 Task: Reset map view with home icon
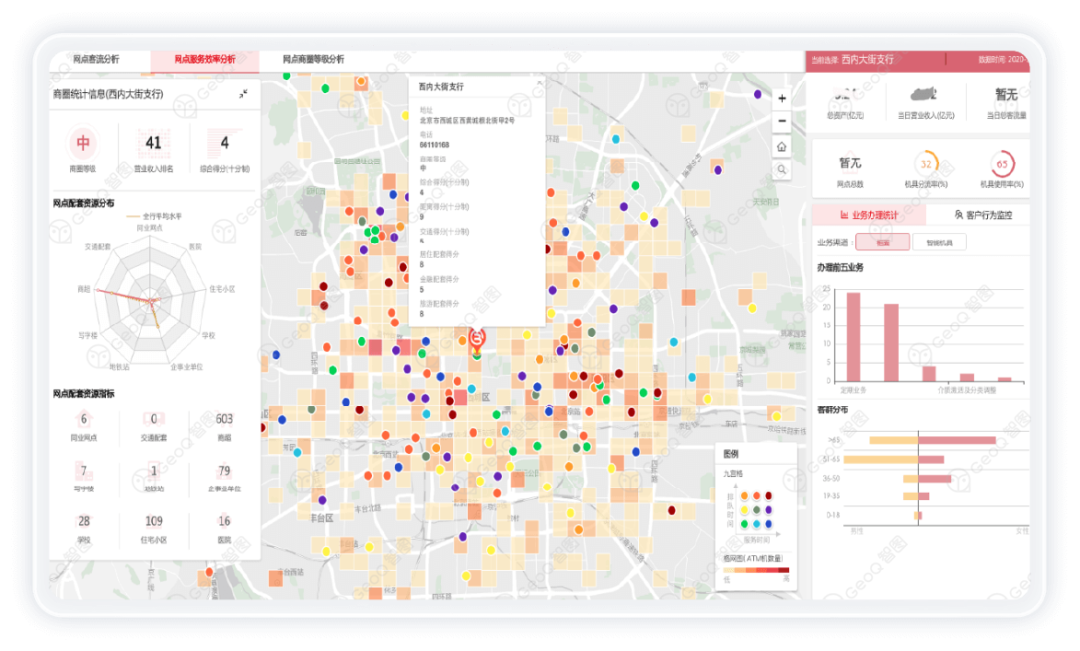pyautogui.click(x=782, y=146)
